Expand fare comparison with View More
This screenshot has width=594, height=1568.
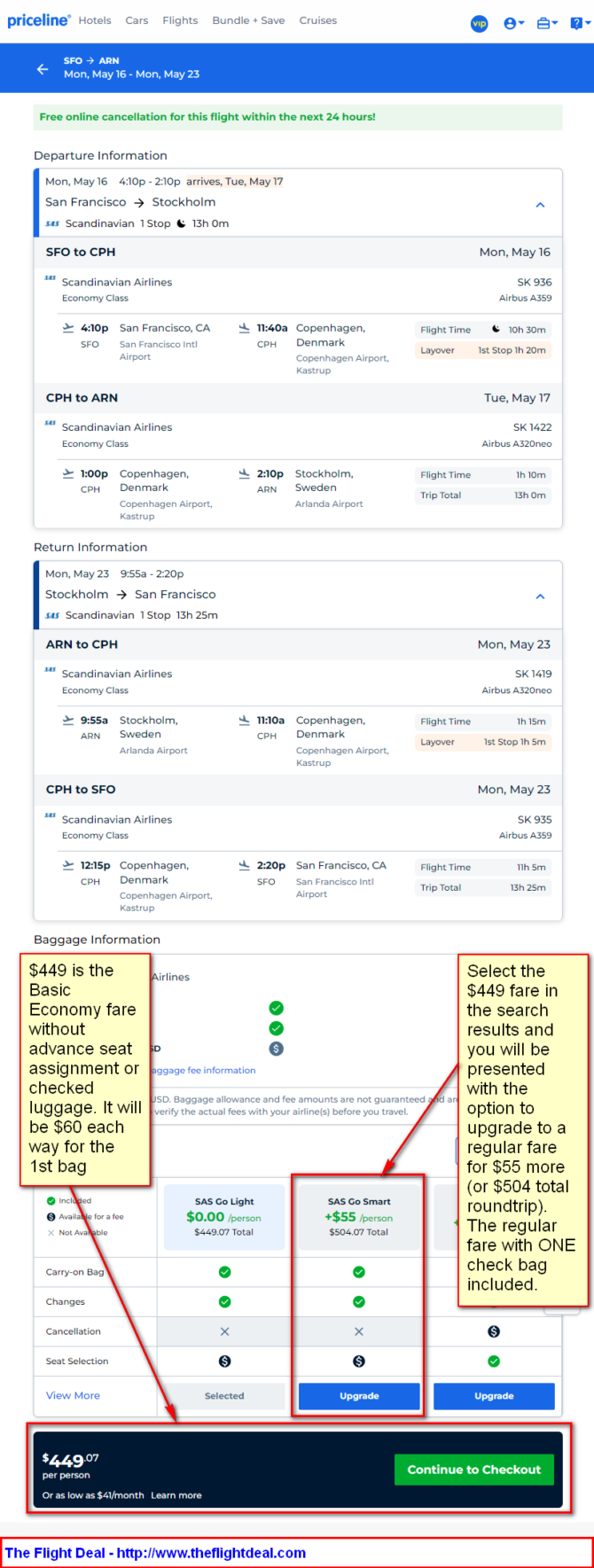tap(73, 1395)
